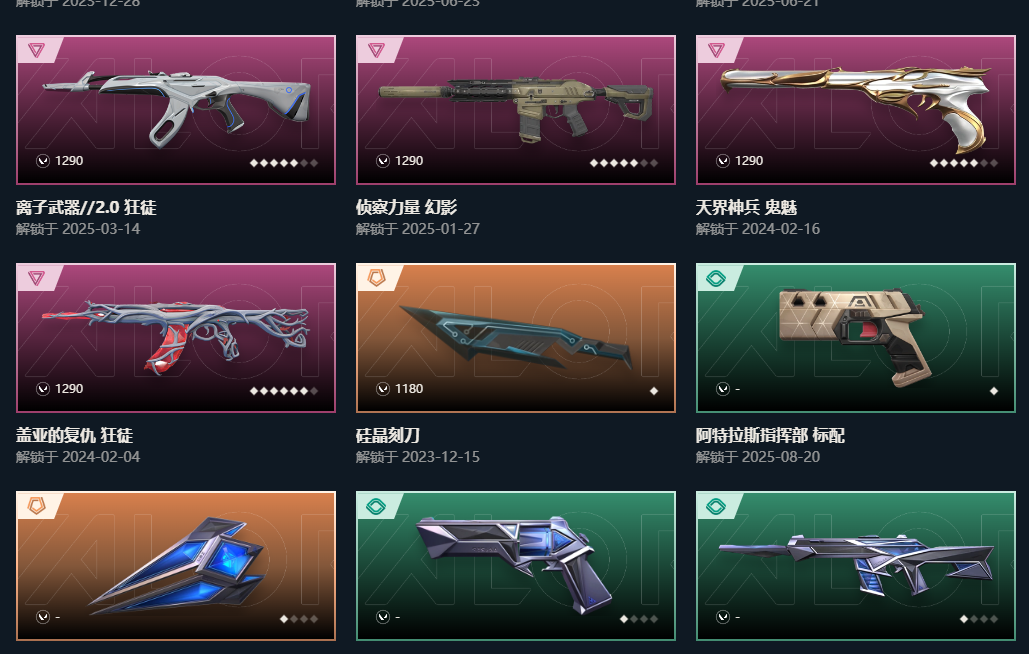Click the 硅晶刻刀 title label
The width and height of the screenshot is (1029, 654).
coord(387,435)
